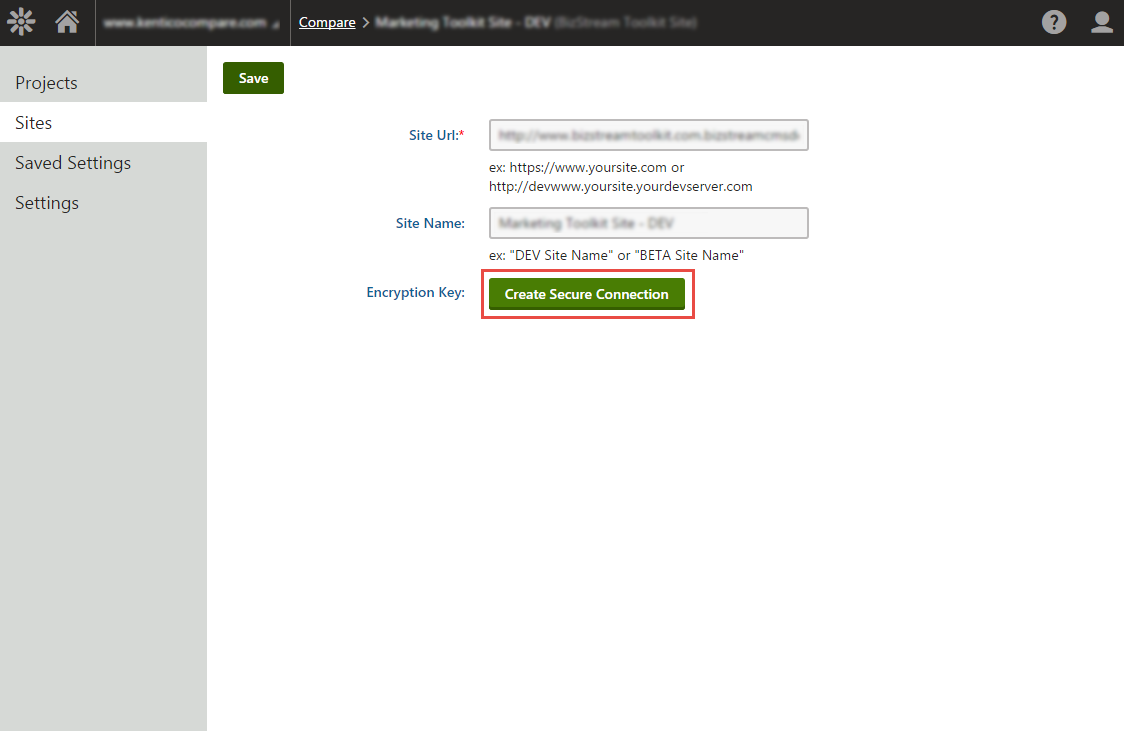Follow the Compare breadcrumb link
Image resolution: width=1124 pixels, height=731 pixels.
327,22
